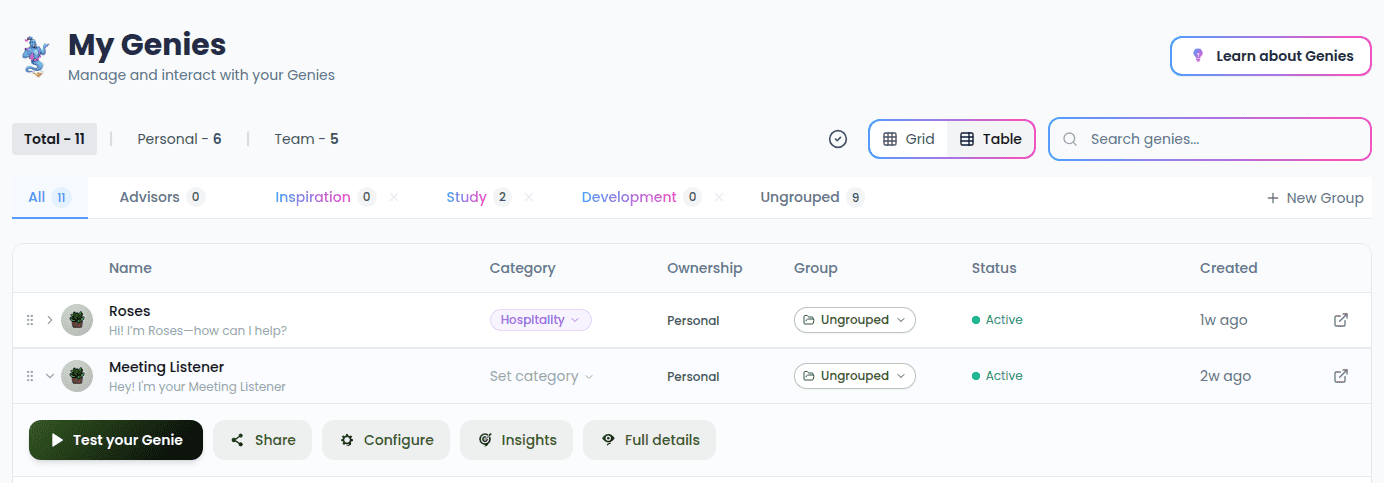Click the Full details button

coord(649,440)
